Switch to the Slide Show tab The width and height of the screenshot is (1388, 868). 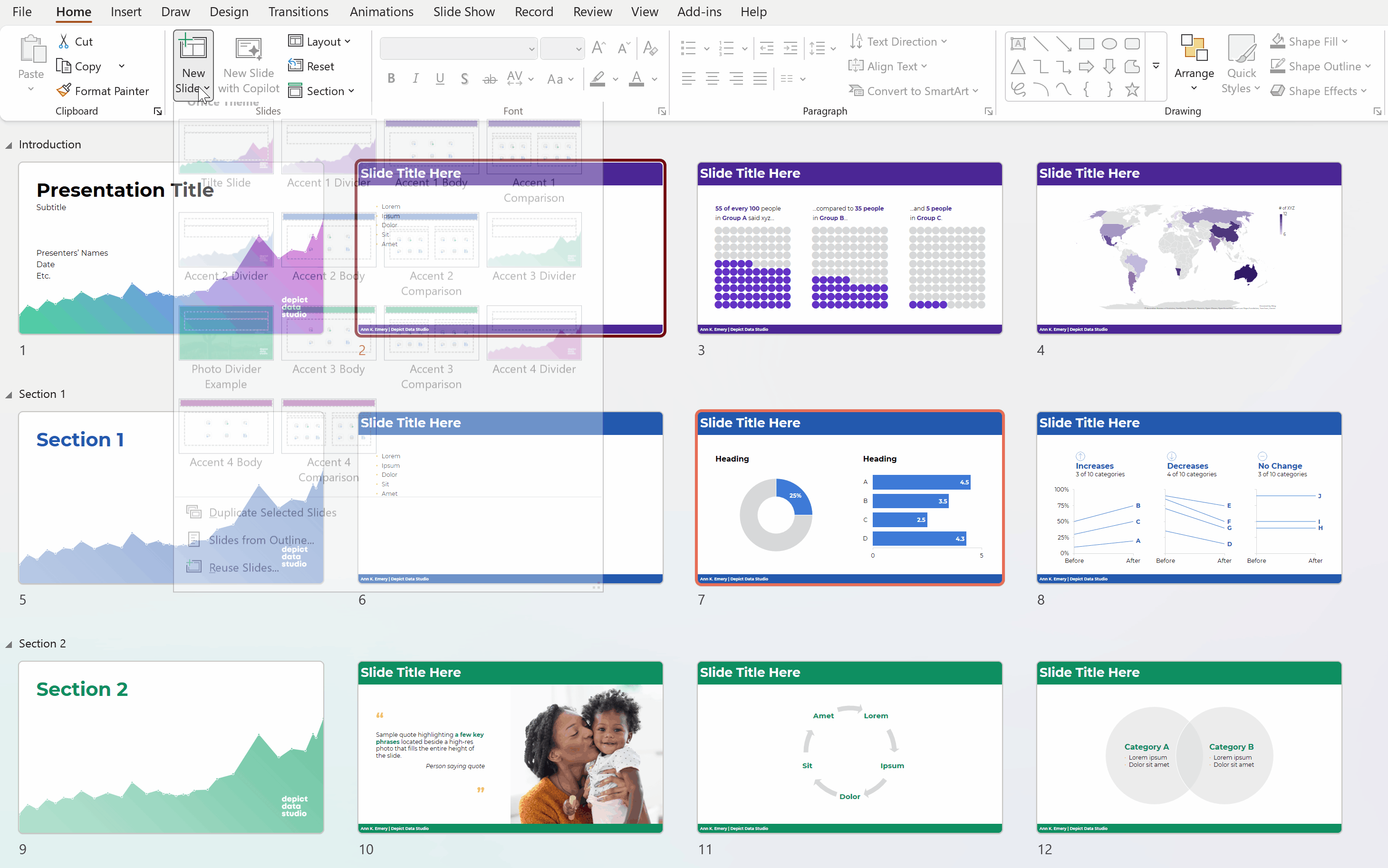click(463, 11)
